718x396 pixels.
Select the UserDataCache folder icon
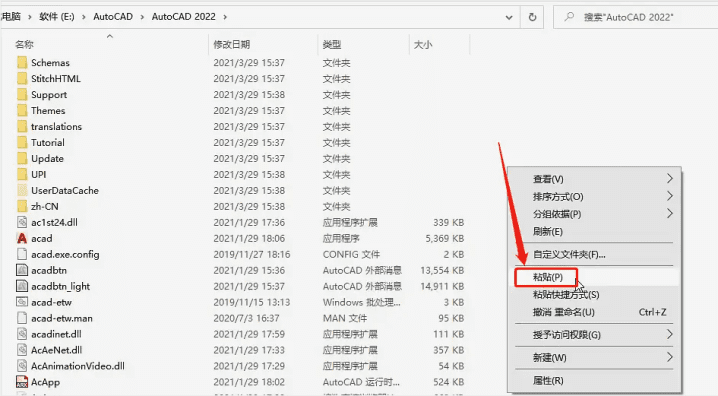pyautogui.click(x=22, y=190)
